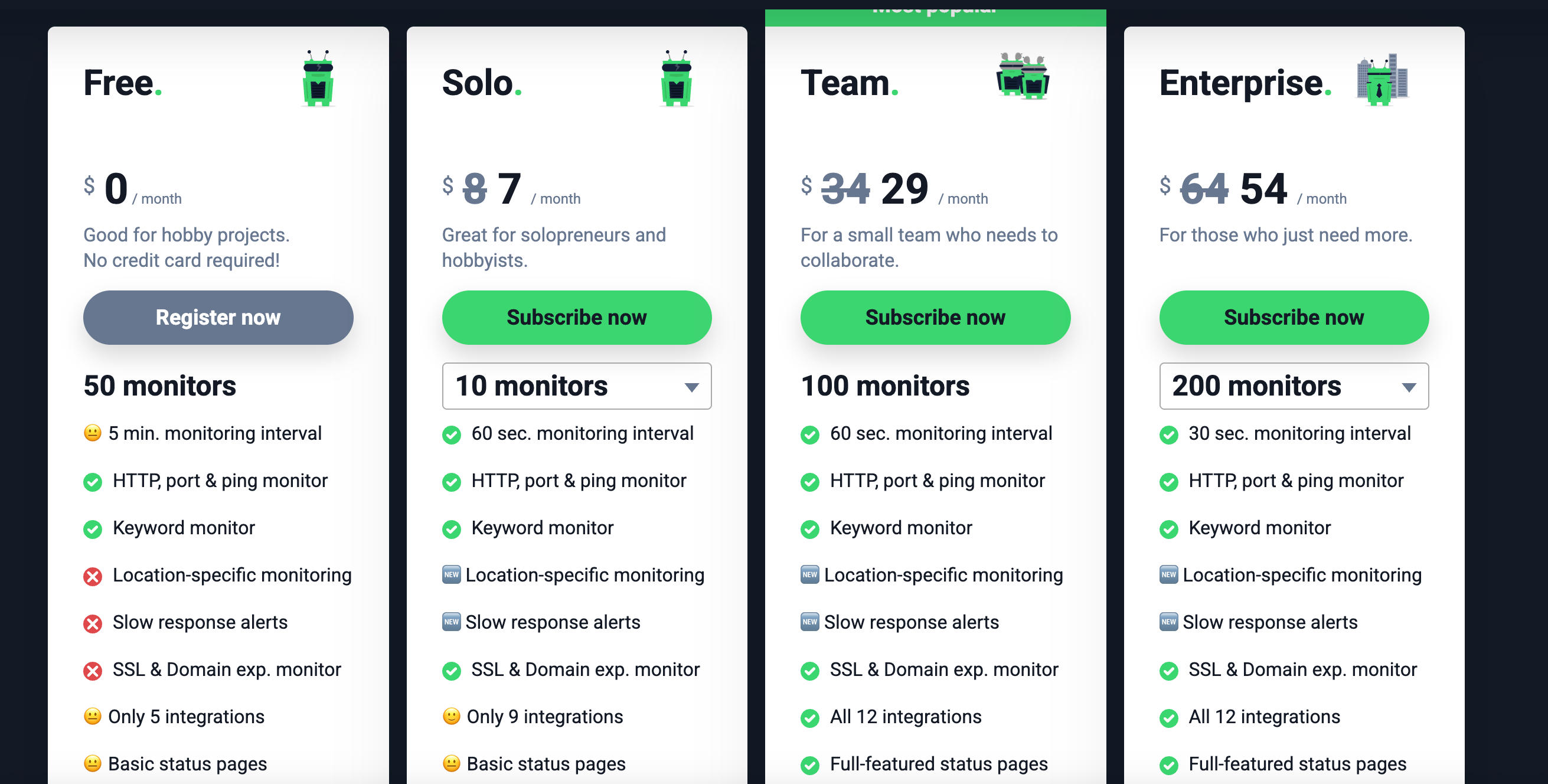Click the Enterprise plan building robot icon
The height and width of the screenshot is (784, 1548).
tap(1382, 80)
